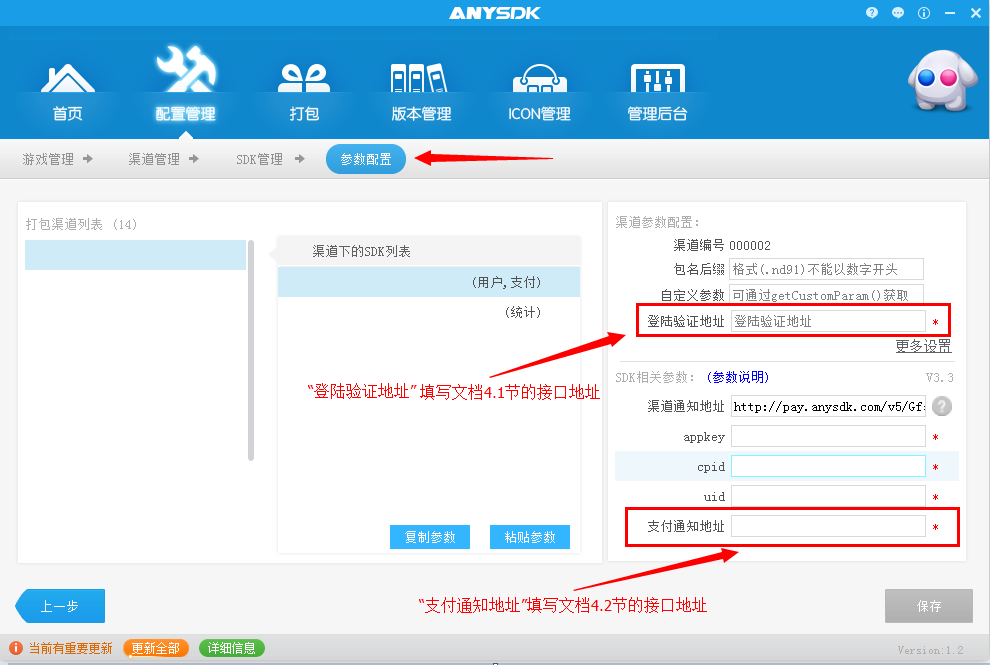This screenshot has width=990, height=665.
Task: Open the feedback chat bubble icon
Action: (898, 13)
